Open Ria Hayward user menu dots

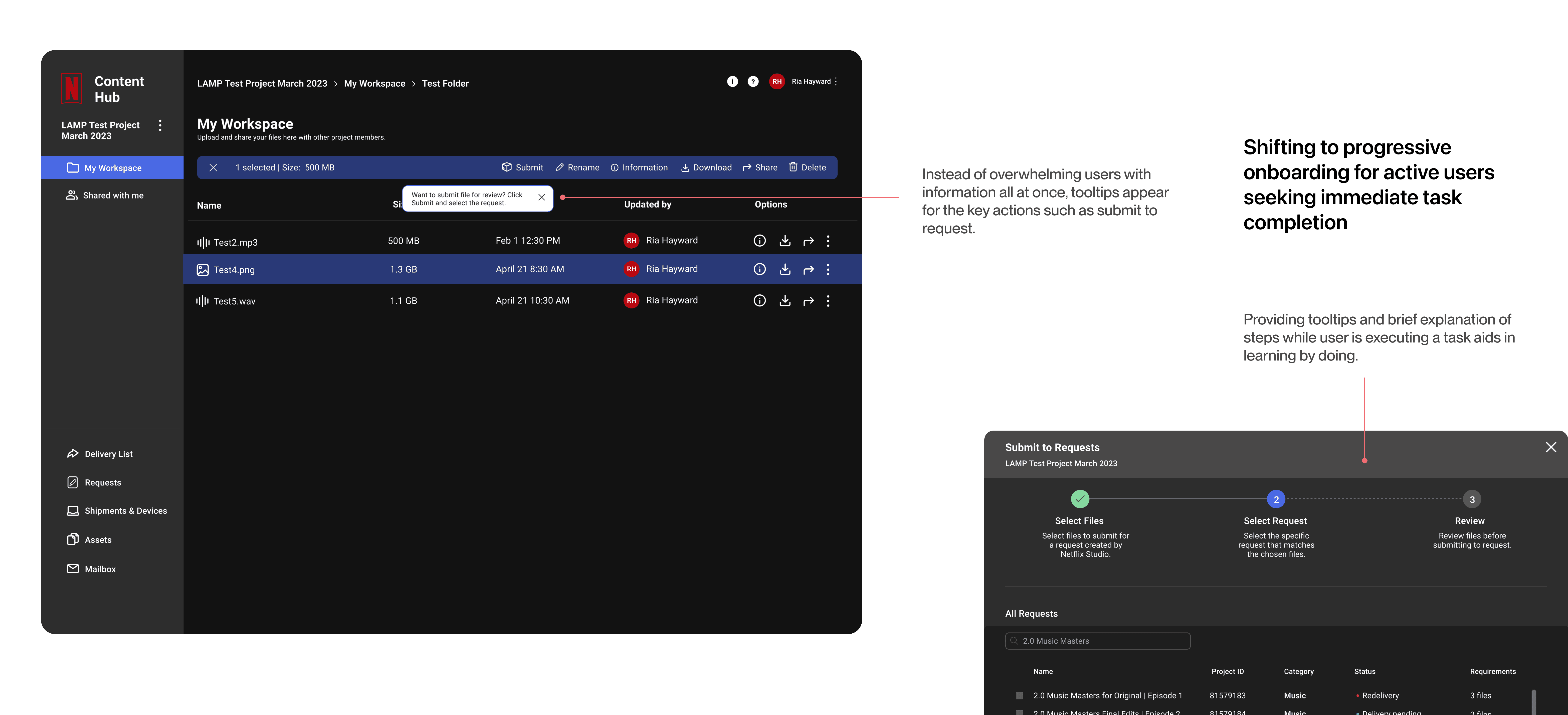coord(836,82)
